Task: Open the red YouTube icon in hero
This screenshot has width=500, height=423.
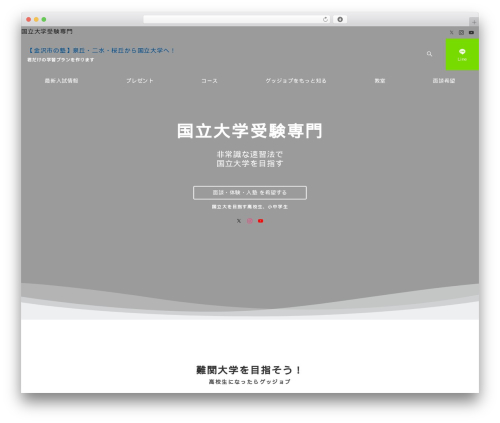Action: coord(261,221)
